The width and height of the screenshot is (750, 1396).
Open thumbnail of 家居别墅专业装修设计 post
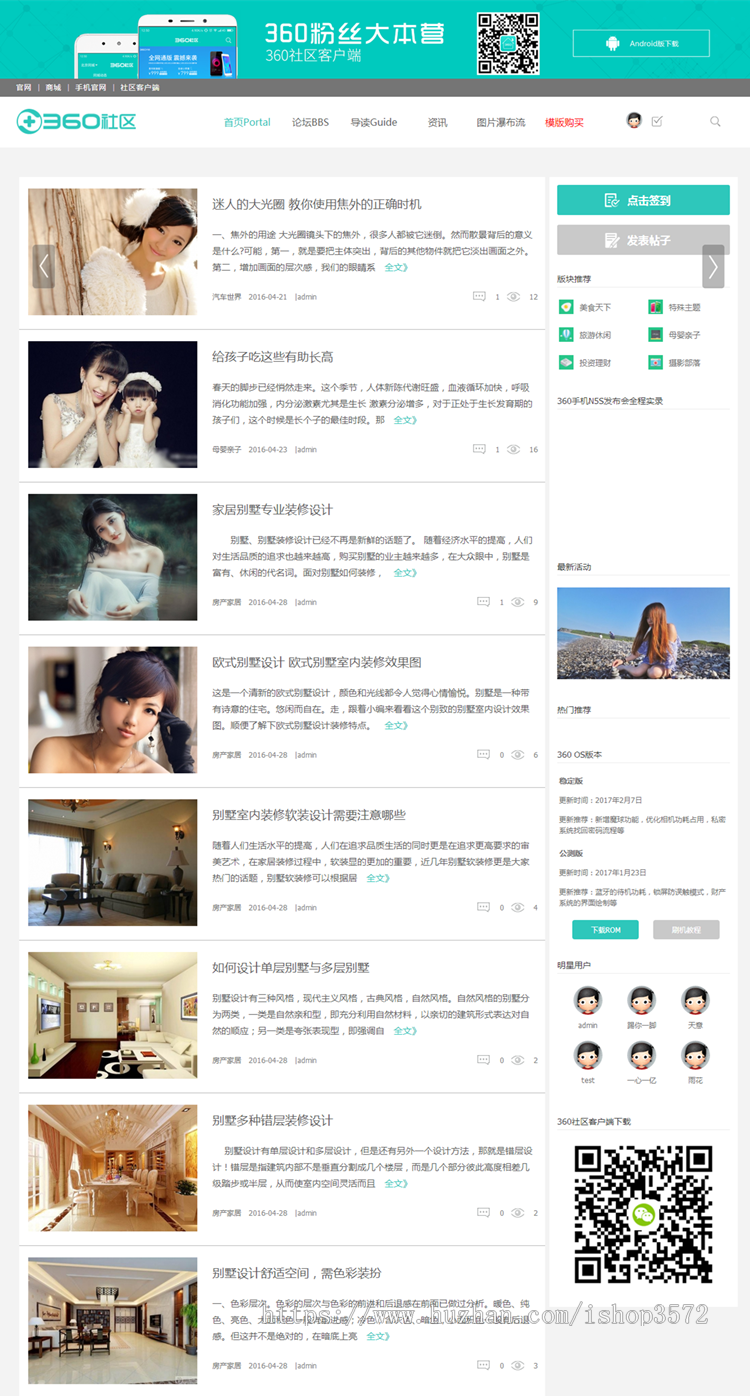pyautogui.click(x=113, y=557)
